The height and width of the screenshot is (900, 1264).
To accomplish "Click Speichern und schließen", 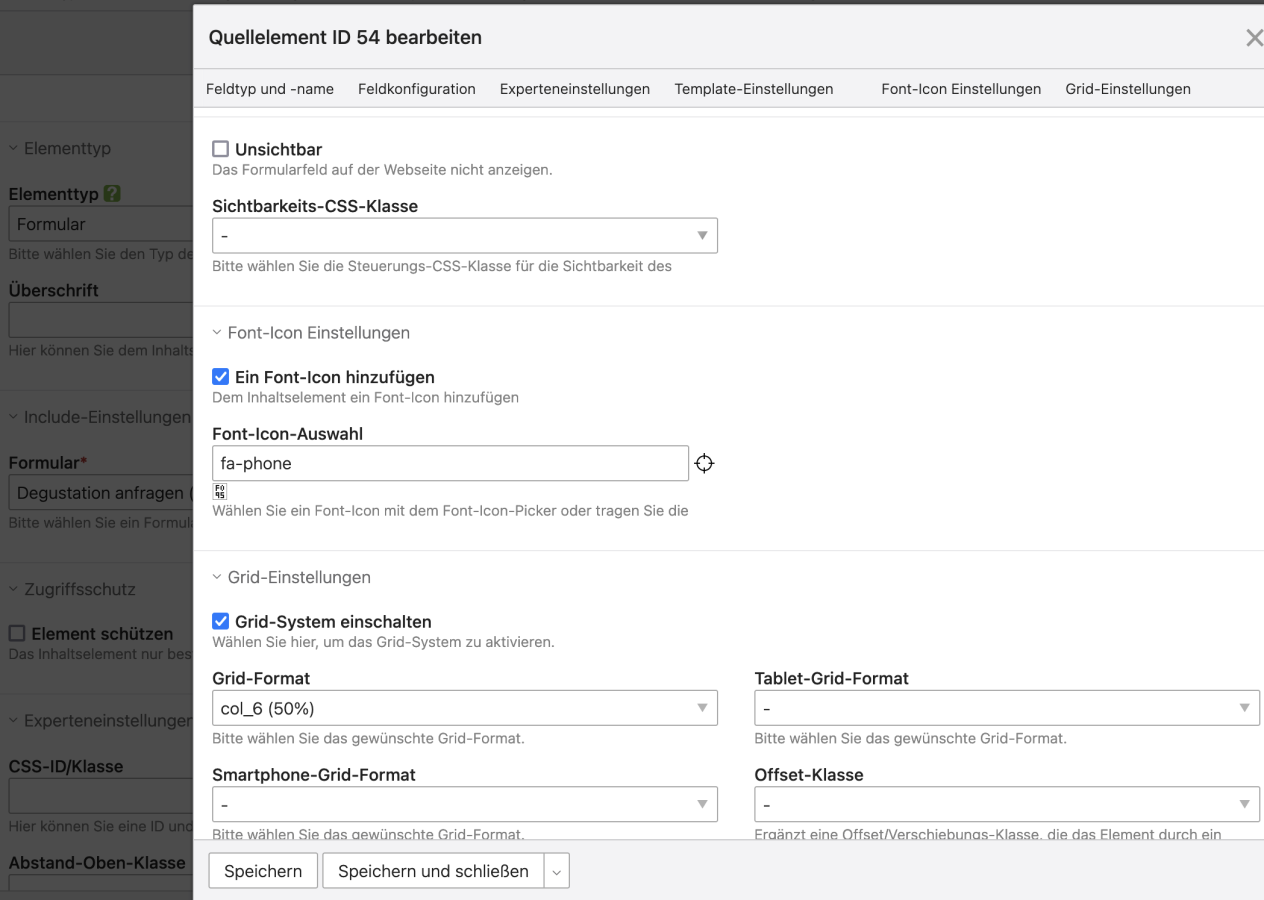I will click(x=433, y=871).
